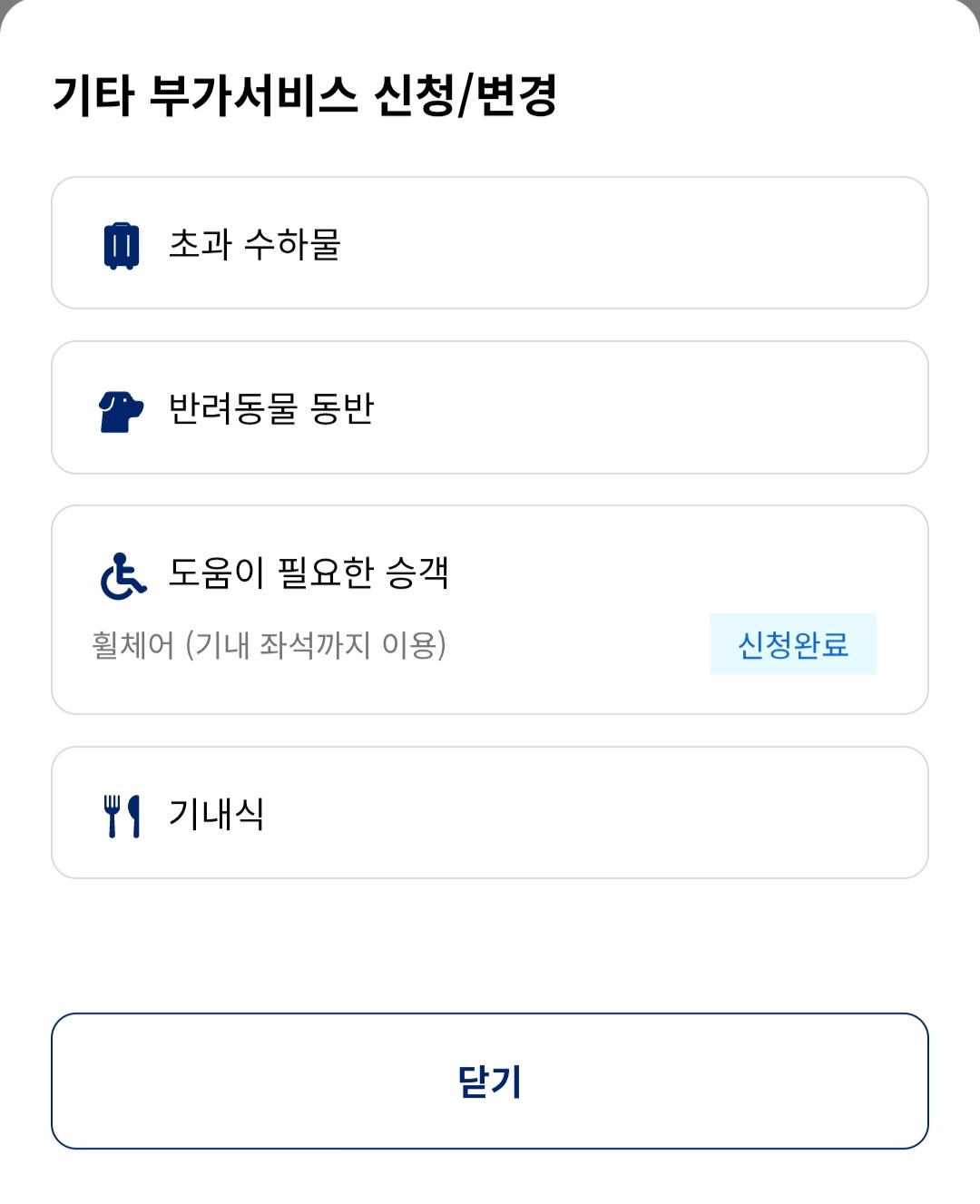Click the 기내식 text label

point(216,814)
